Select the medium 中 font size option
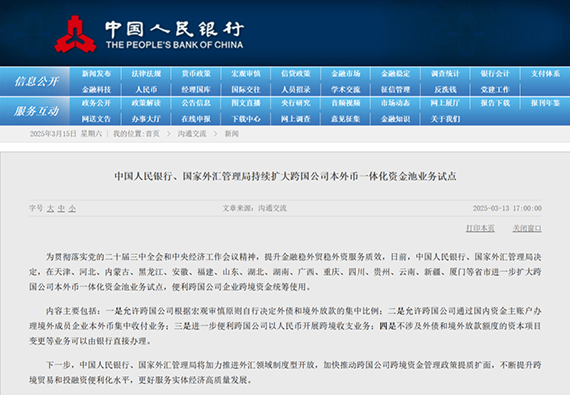 point(61,208)
